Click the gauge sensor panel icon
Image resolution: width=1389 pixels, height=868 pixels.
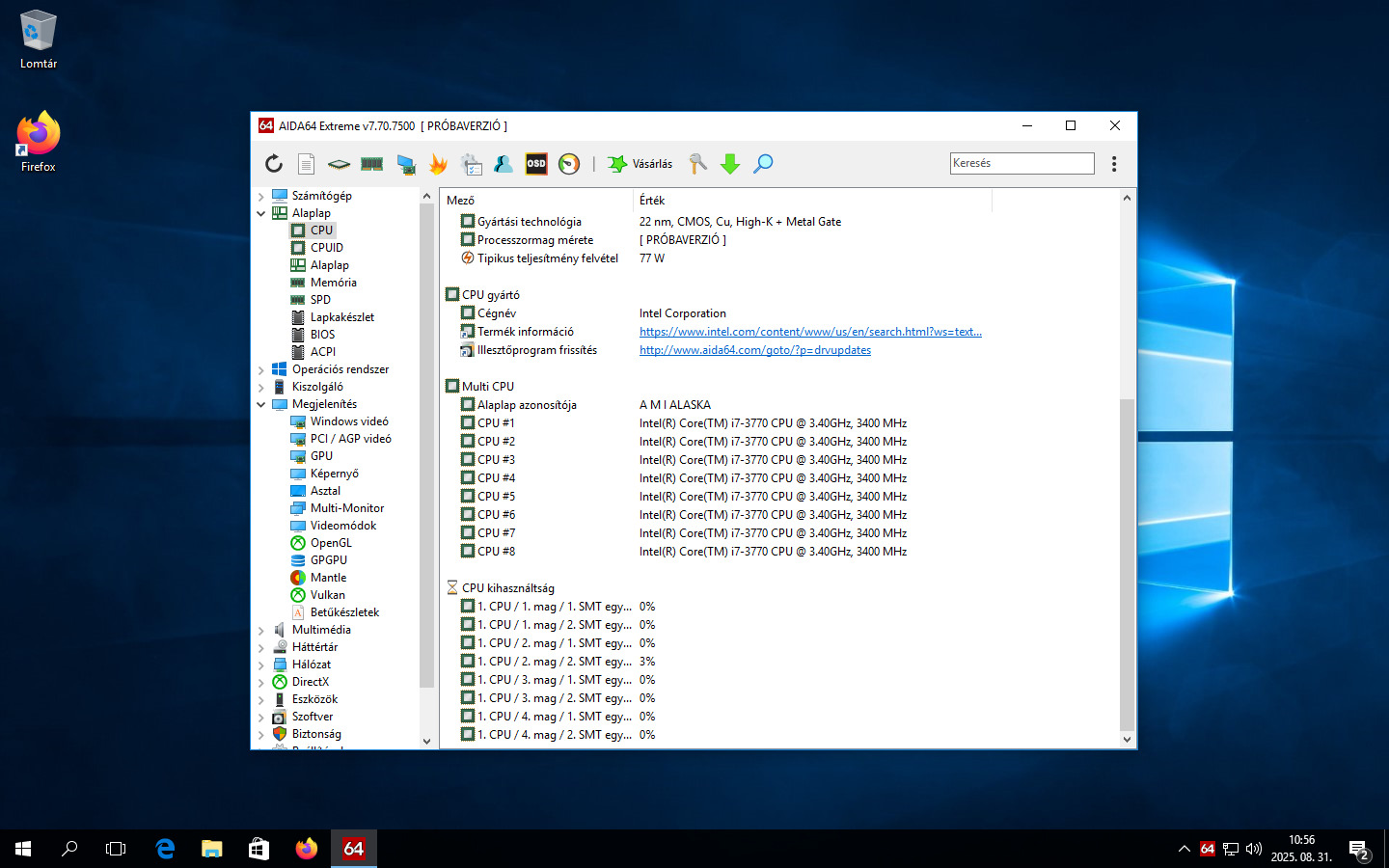[x=569, y=164]
